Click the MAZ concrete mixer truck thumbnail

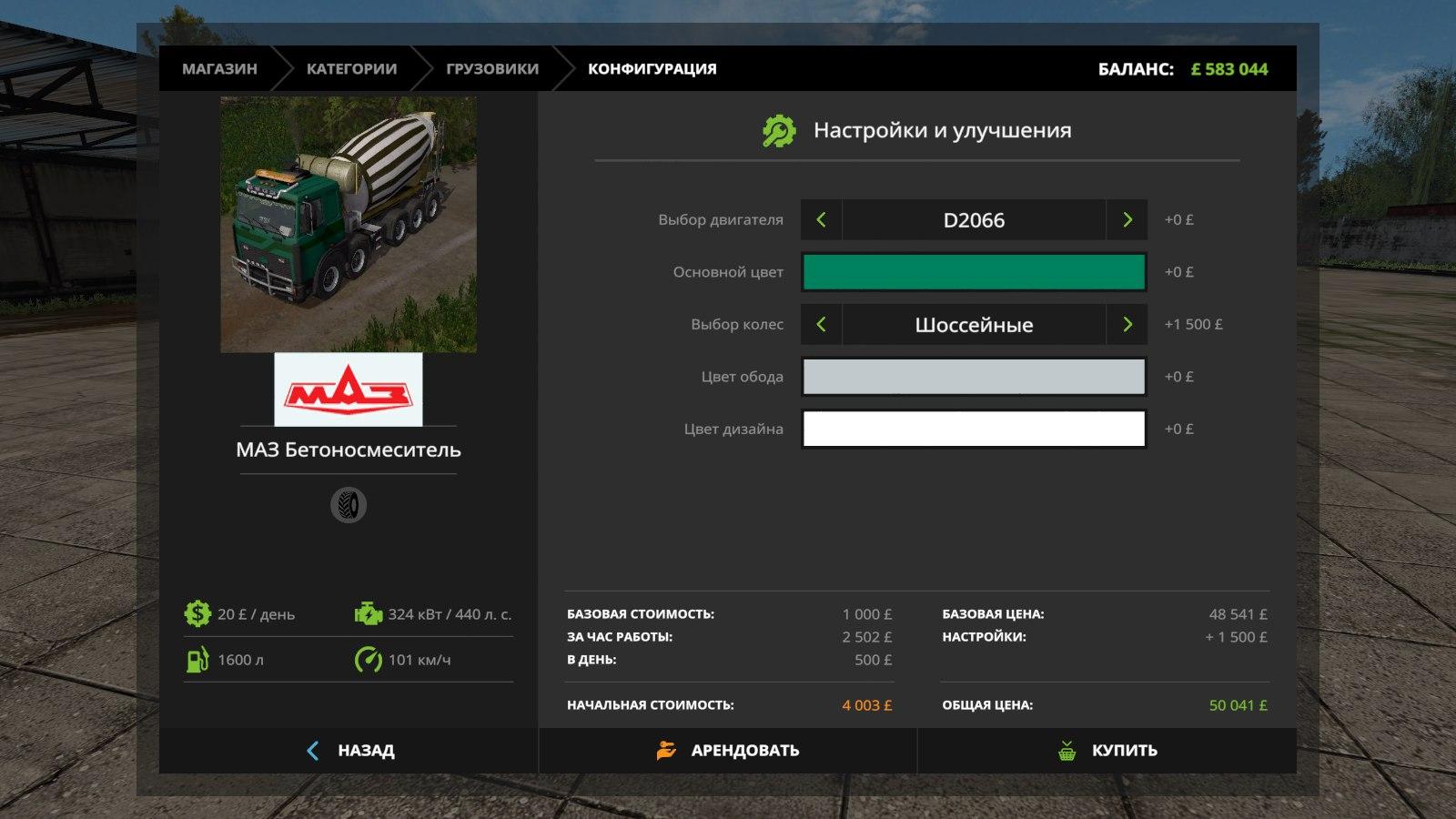click(349, 225)
